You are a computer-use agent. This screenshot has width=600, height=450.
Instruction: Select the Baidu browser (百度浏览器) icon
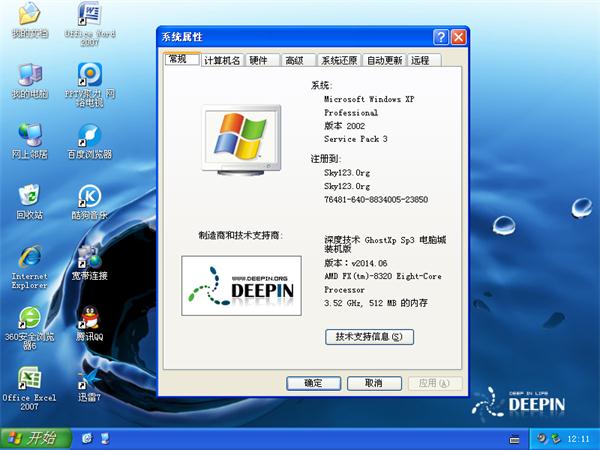coord(89,135)
